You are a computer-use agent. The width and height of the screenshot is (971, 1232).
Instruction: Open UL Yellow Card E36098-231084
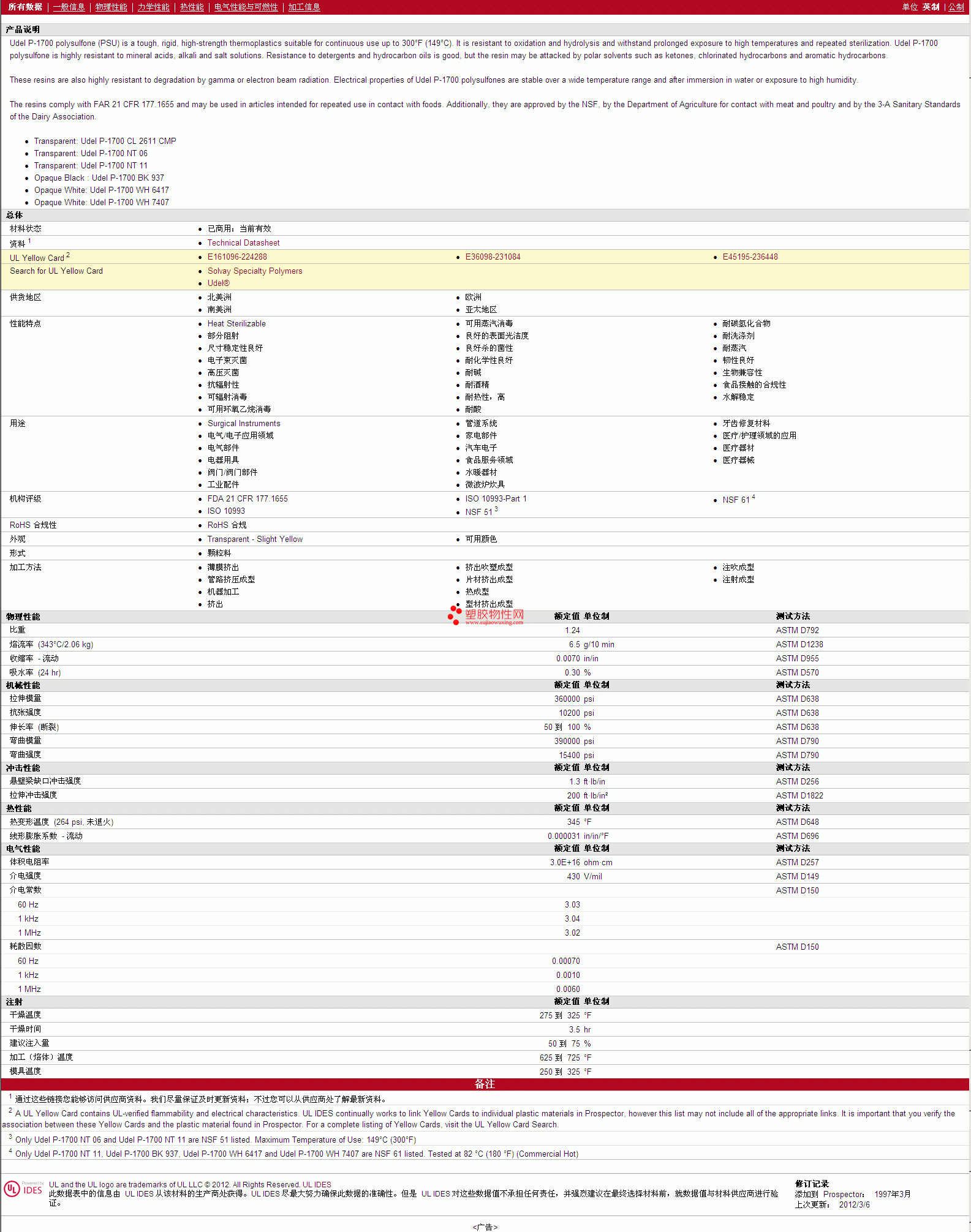[x=493, y=257]
